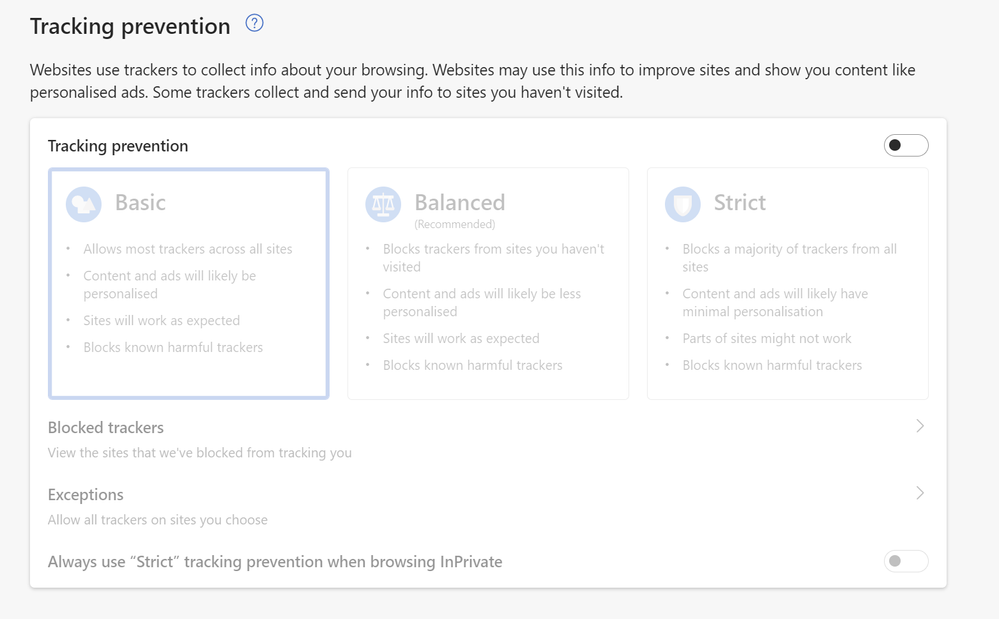The image size is (999, 619).
Task: Click the Balanced scales icon
Action: point(383,204)
